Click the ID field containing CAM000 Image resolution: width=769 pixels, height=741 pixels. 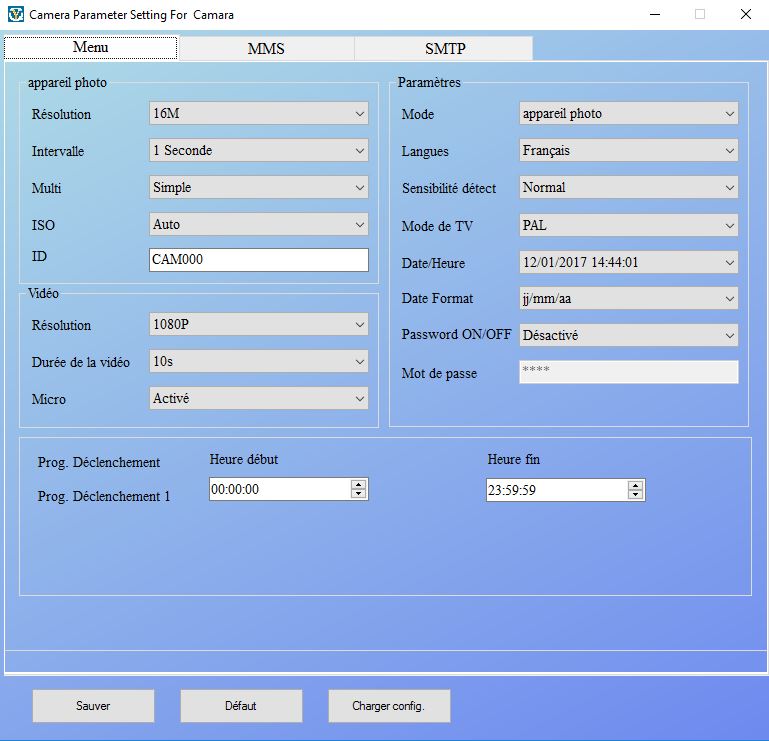pyautogui.click(x=258, y=259)
